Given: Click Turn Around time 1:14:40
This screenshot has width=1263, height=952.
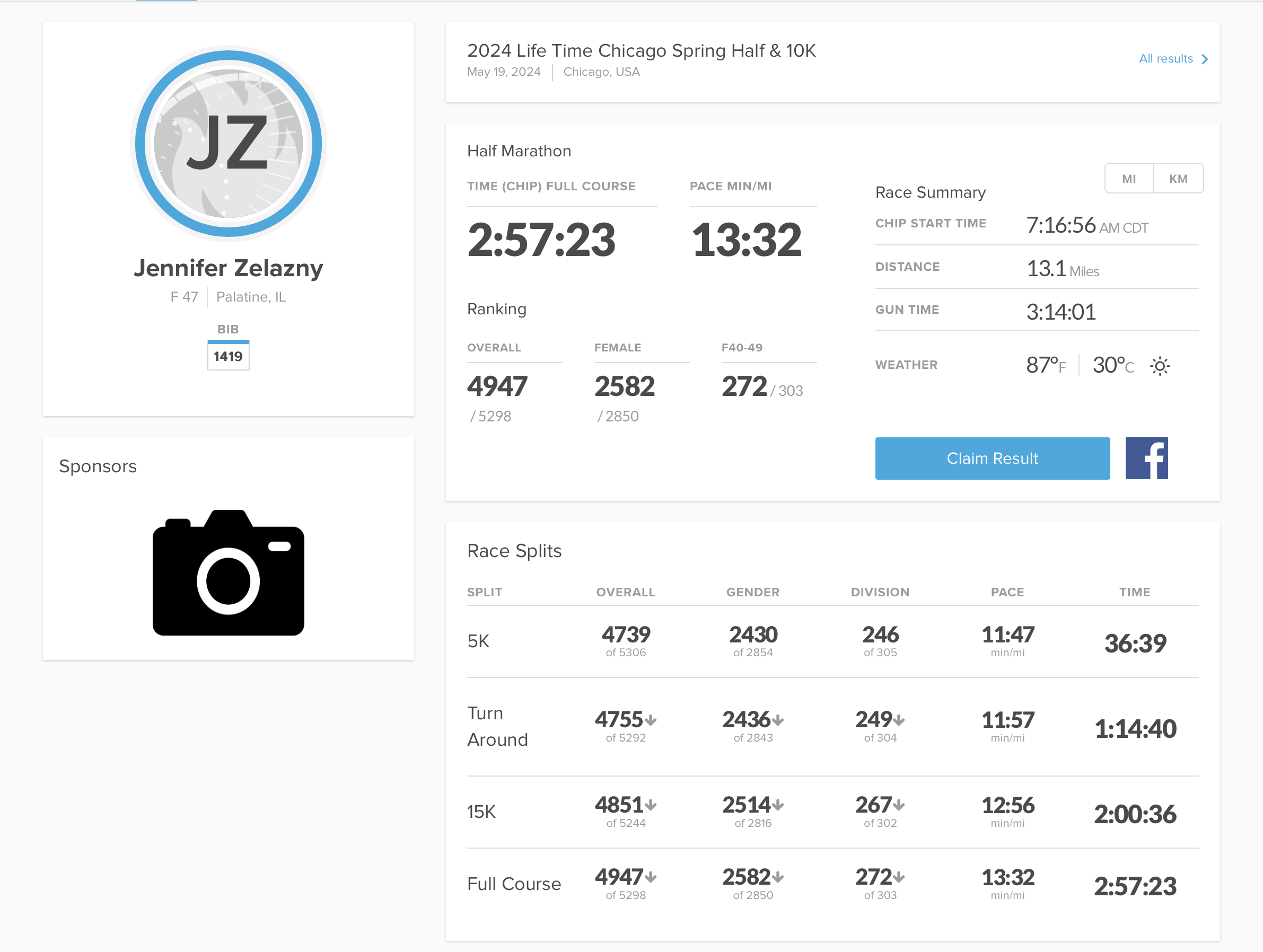Looking at the screenshot, I should pos(1135,729).
